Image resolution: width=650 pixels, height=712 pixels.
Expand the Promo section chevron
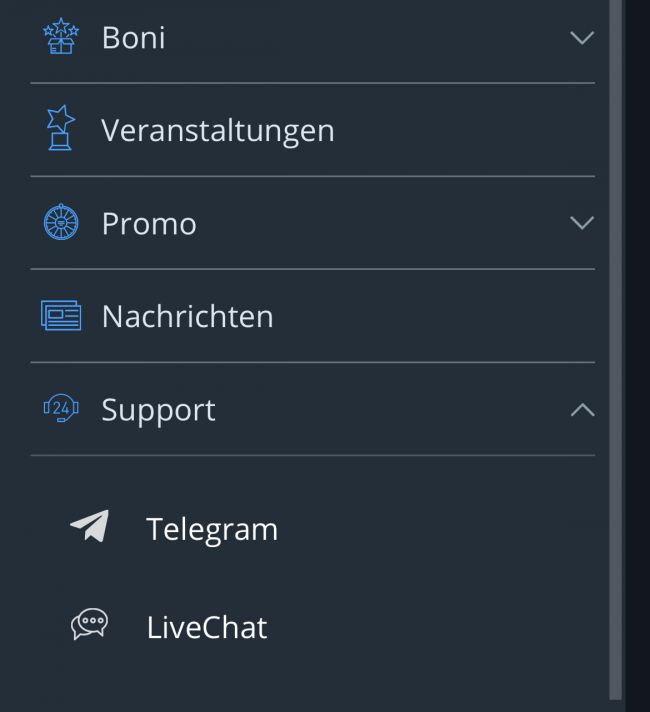pyautogui.click(x=582, y=222)
